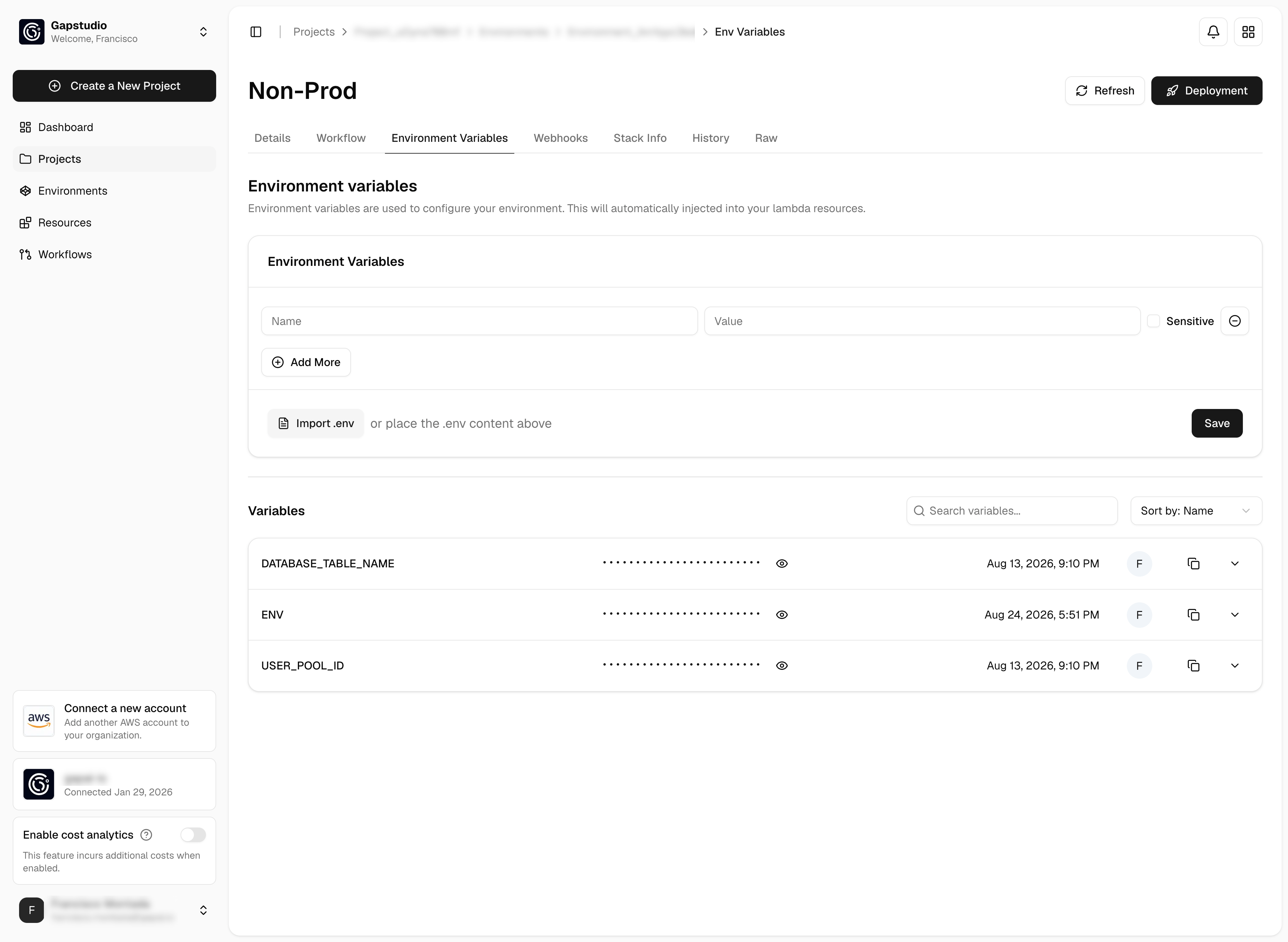This screenshot has height=942, width=1288.
Task: Click the Gapstudio logo icon
Action: [31, 31]
